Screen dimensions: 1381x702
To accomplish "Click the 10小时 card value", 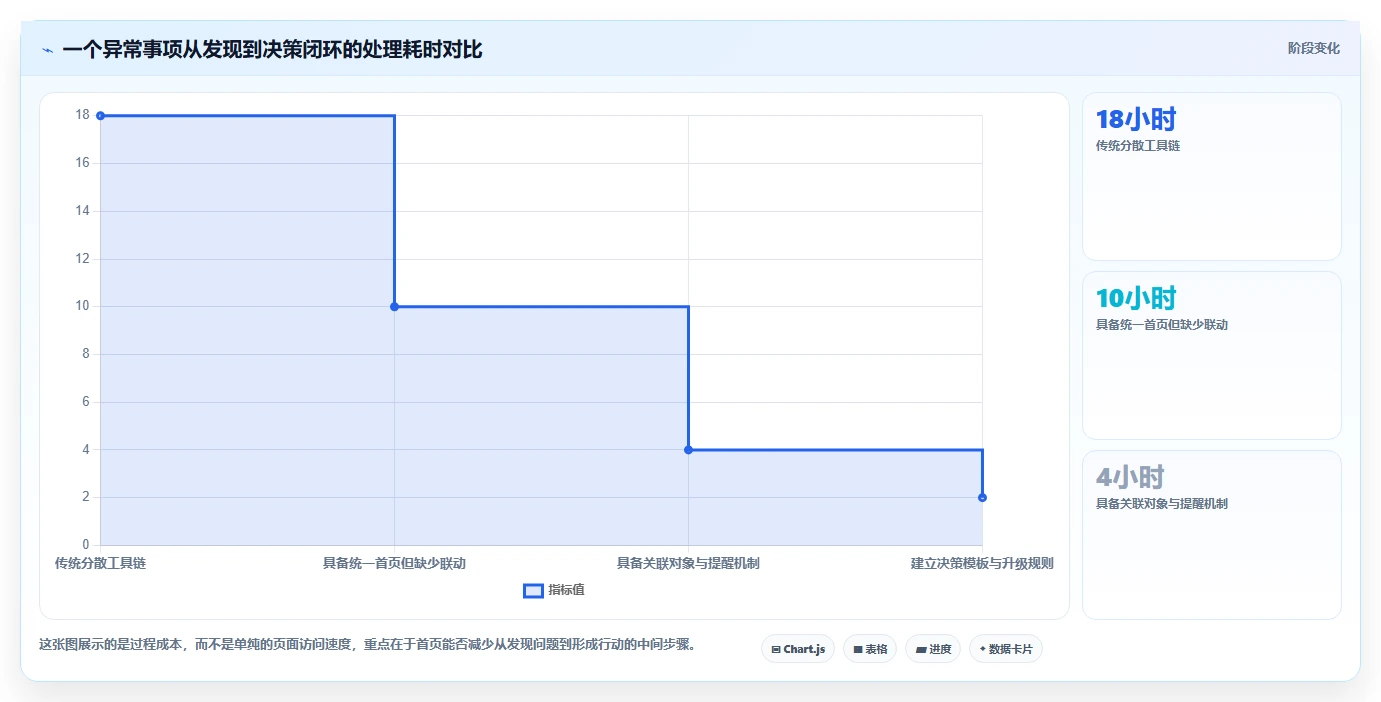I will pyautogui.click(x=1136, y=298).
